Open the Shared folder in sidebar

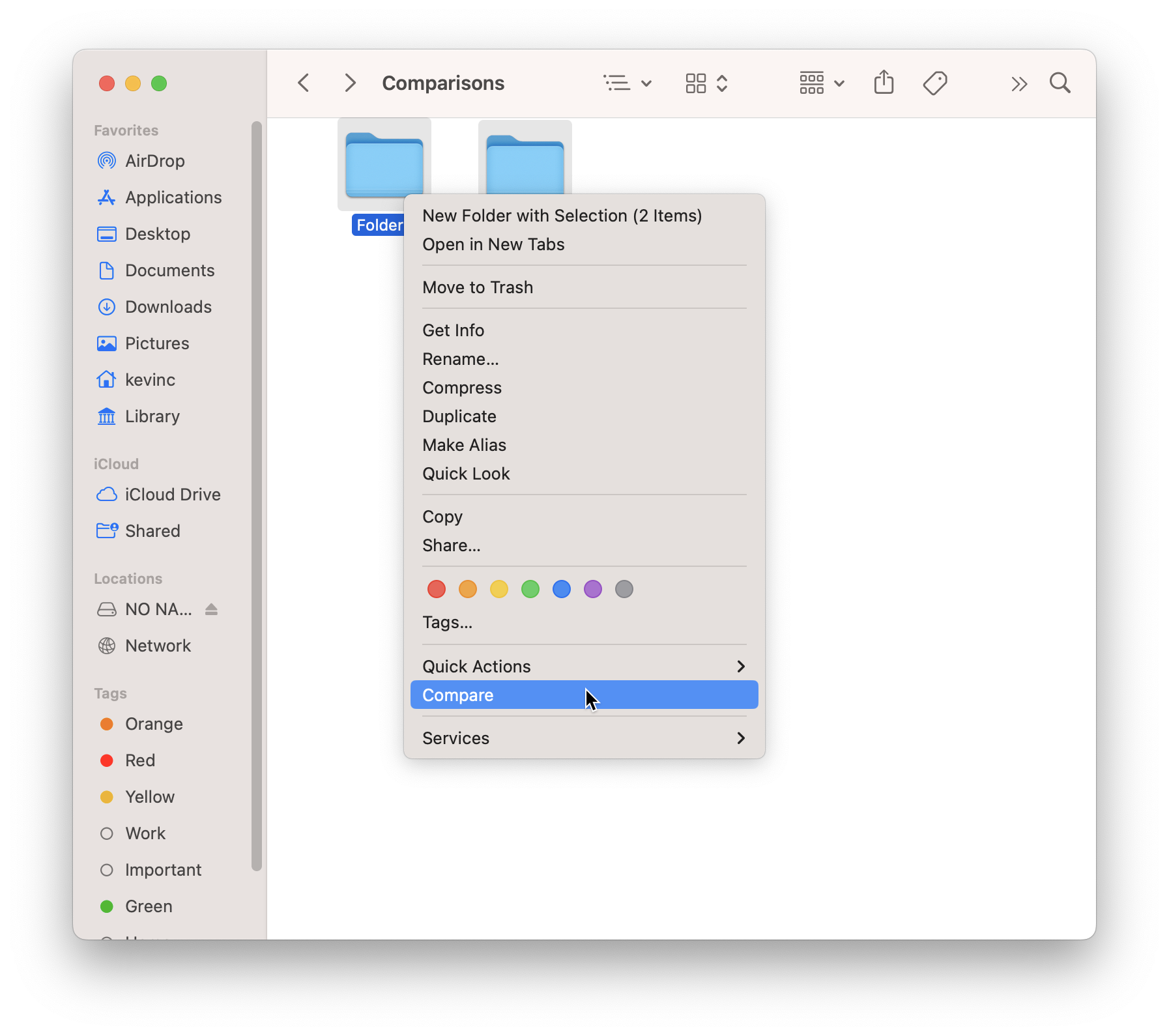(x=138, y=531)
